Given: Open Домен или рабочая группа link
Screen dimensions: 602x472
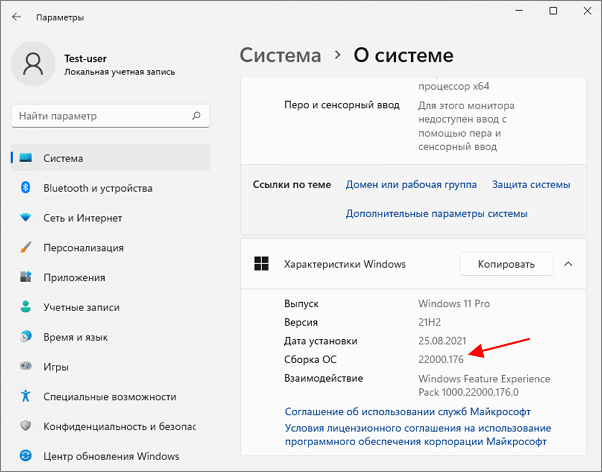Looking at the screenshot, I should 411,185.
